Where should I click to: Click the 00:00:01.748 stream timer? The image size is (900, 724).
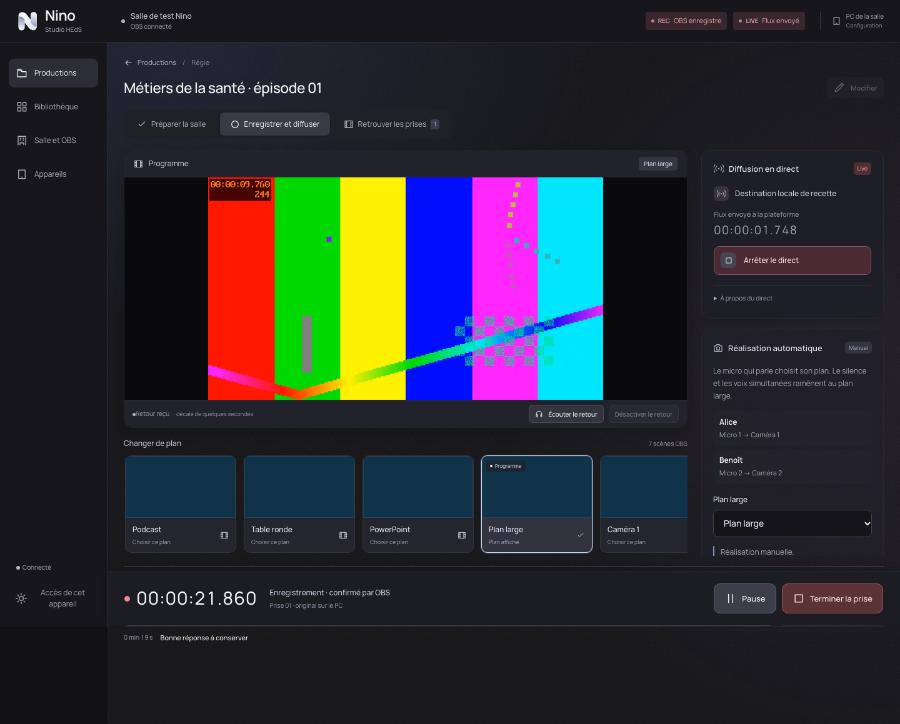coord(755,230)
